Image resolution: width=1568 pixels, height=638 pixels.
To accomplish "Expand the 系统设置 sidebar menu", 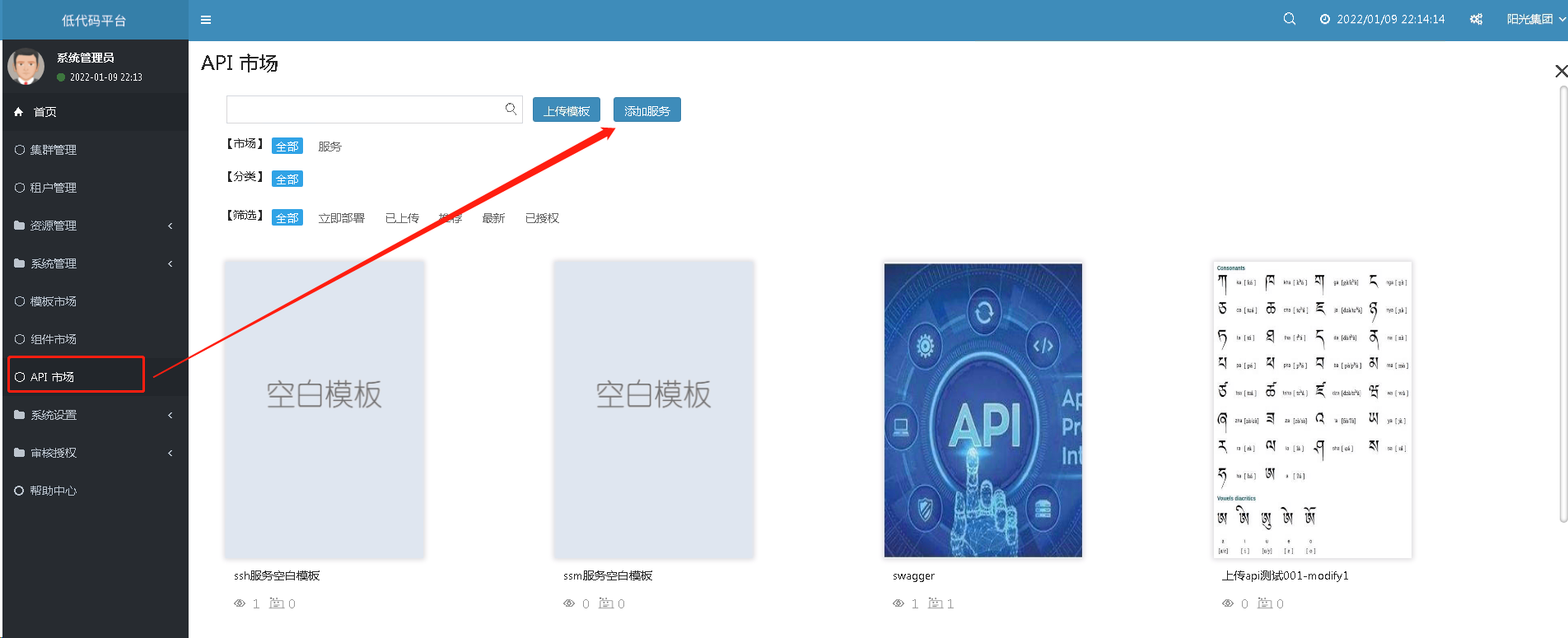I will pos(94,415).
